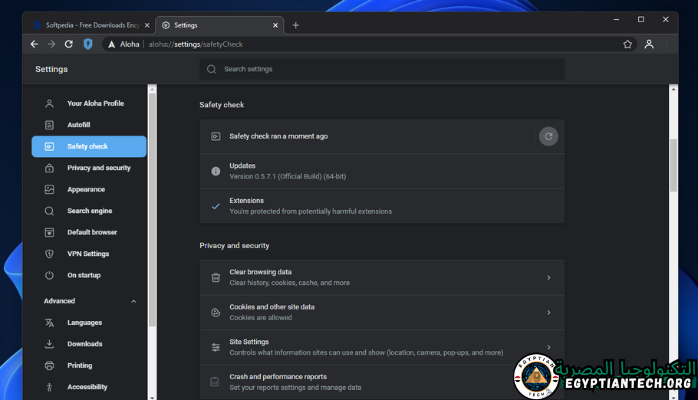The width and height of the screenshot is (698, 400).
Task: Click the Aloha shield icon in toolbar
Action: [88, 44]
